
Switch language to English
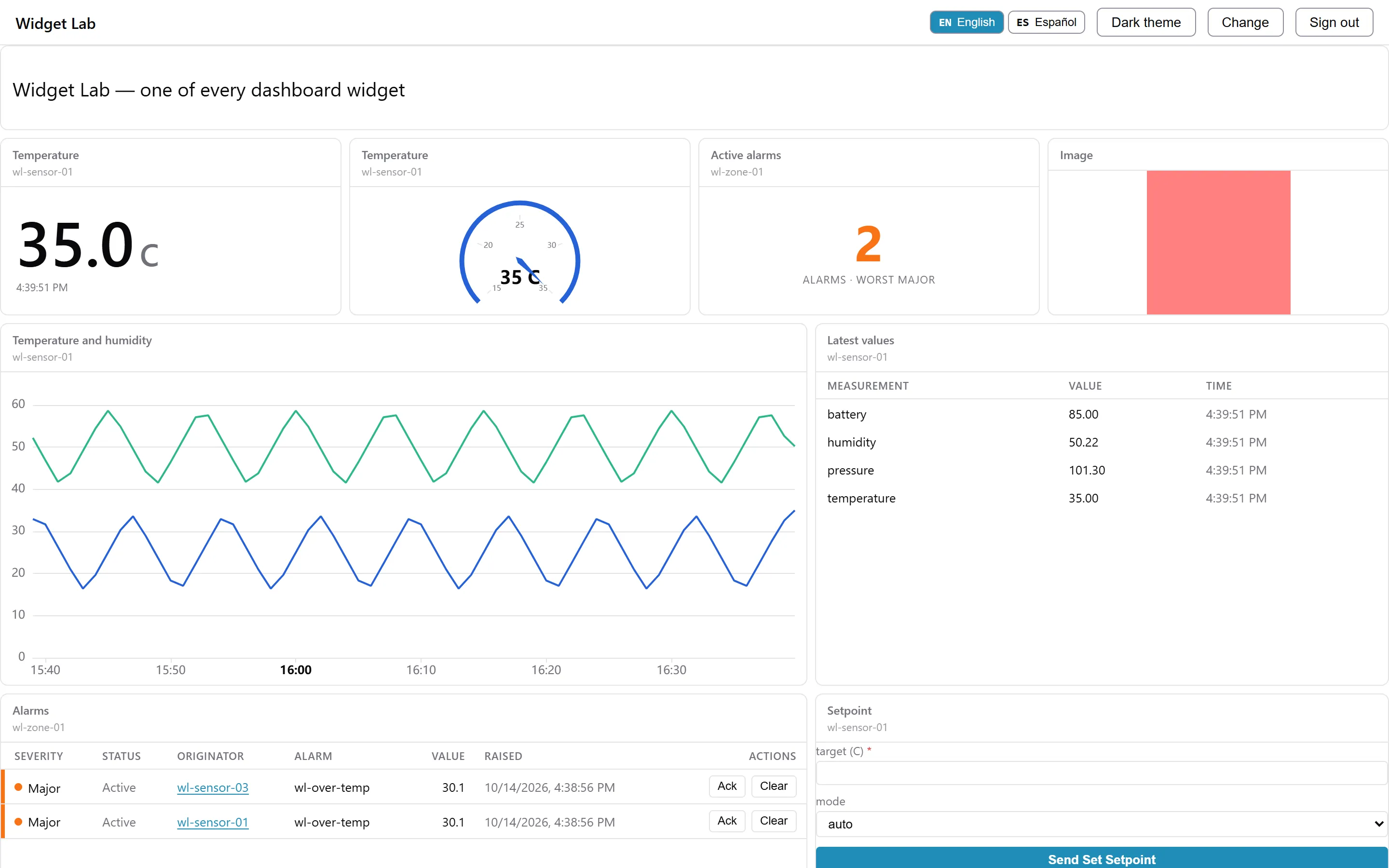[967, 22]
